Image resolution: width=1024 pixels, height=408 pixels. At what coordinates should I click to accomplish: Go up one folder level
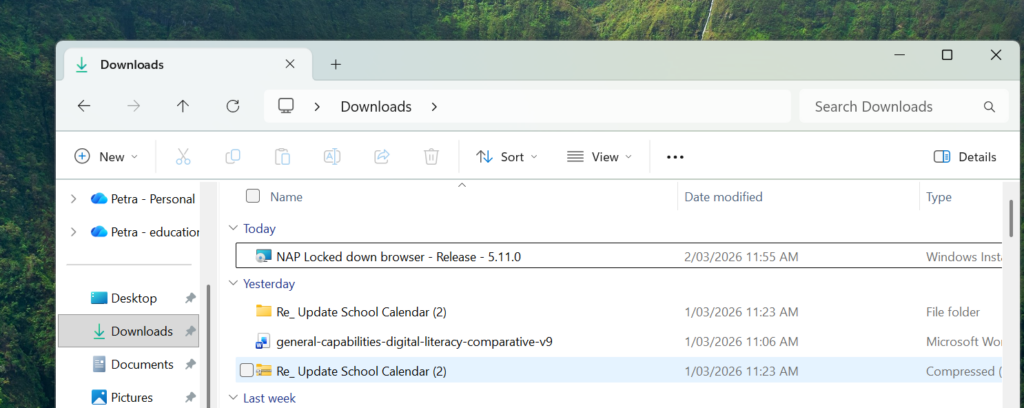(183, 106)
